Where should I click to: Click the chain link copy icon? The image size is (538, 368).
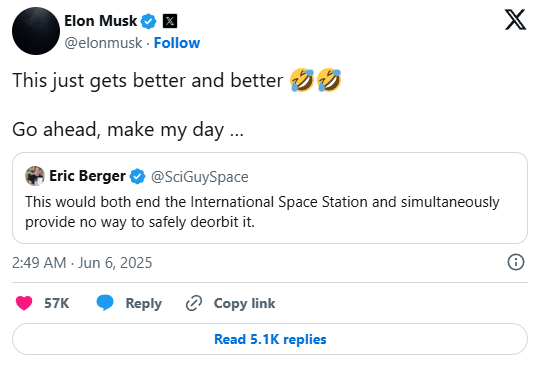194,303
